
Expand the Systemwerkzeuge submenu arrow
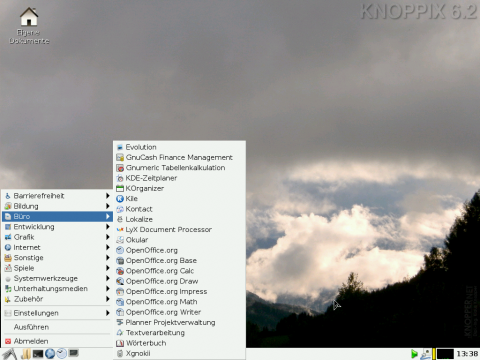108,278
